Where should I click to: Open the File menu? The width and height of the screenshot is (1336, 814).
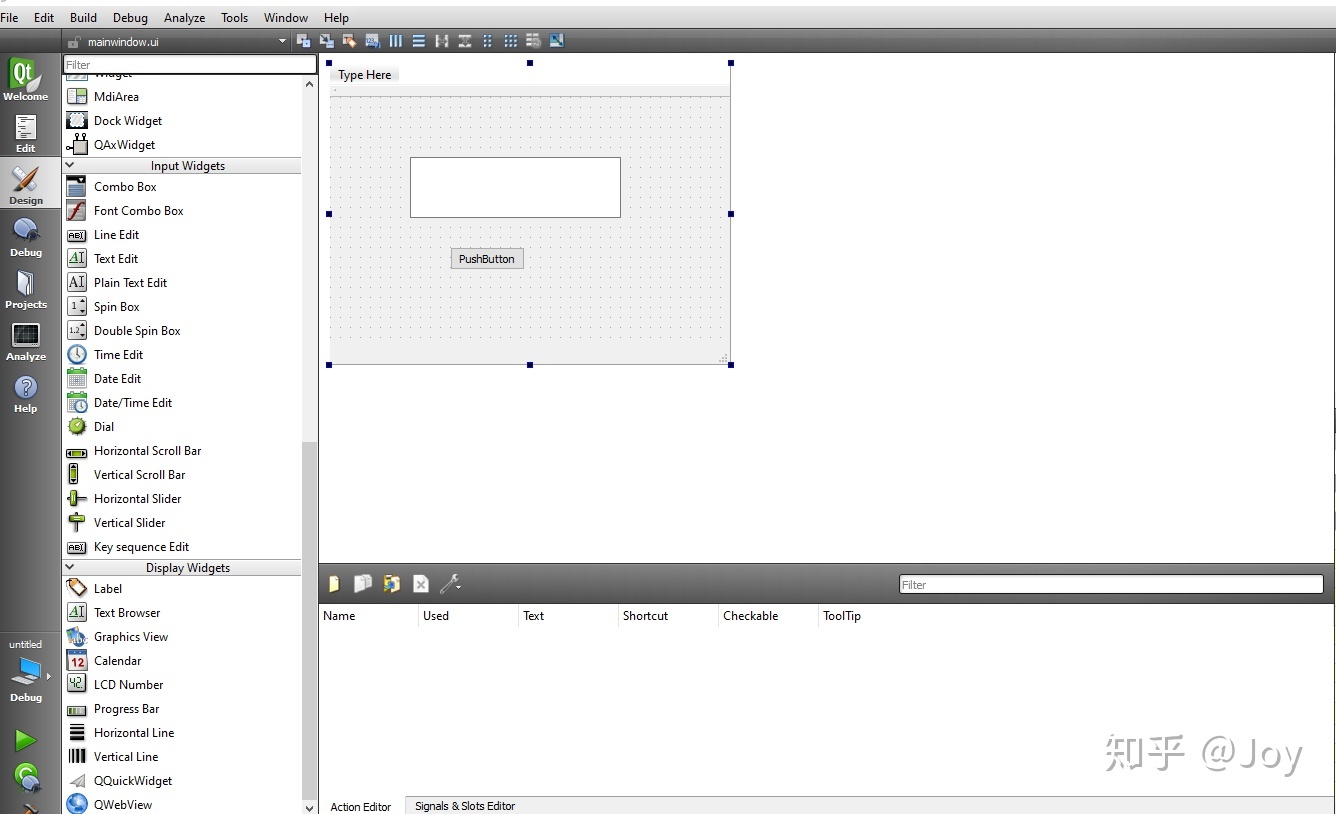pyautogui.click(x=9, y=17)
